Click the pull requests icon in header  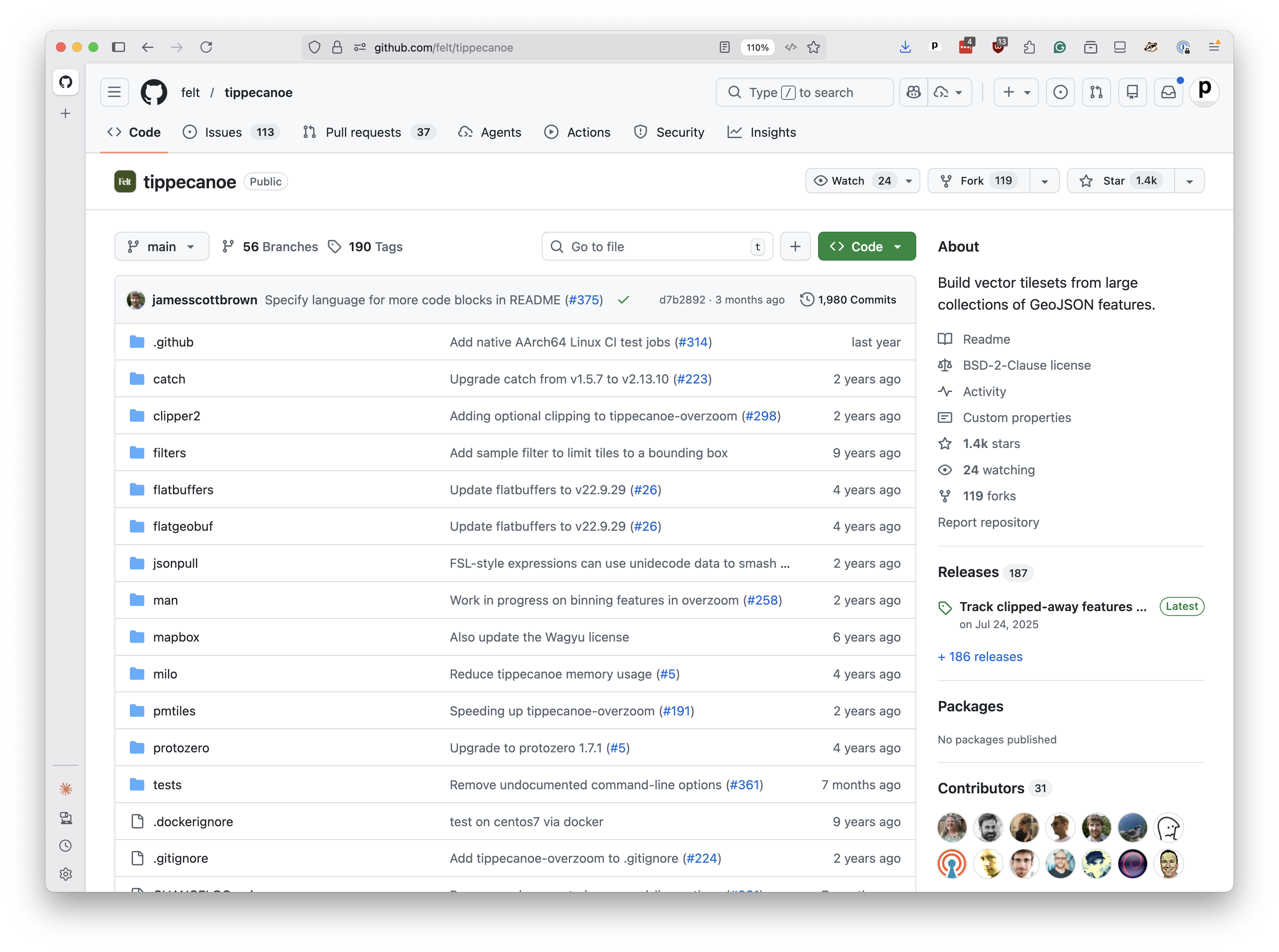coord(1096,92)
